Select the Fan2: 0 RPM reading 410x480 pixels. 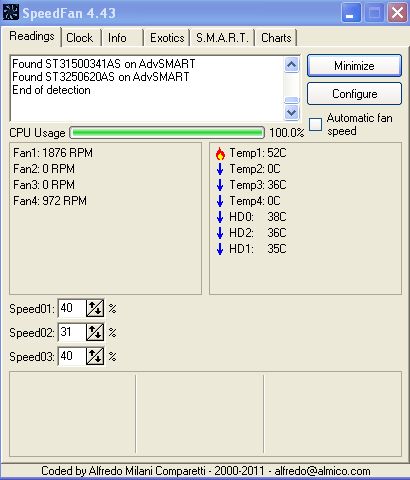44,169
